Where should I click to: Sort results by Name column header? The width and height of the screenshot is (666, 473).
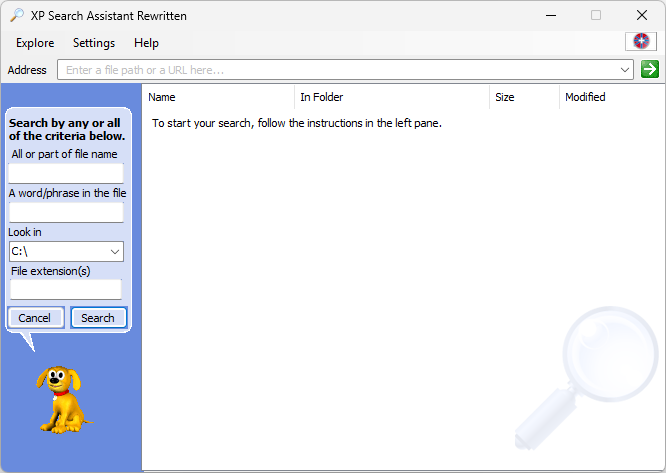click(x=218, y=97)
